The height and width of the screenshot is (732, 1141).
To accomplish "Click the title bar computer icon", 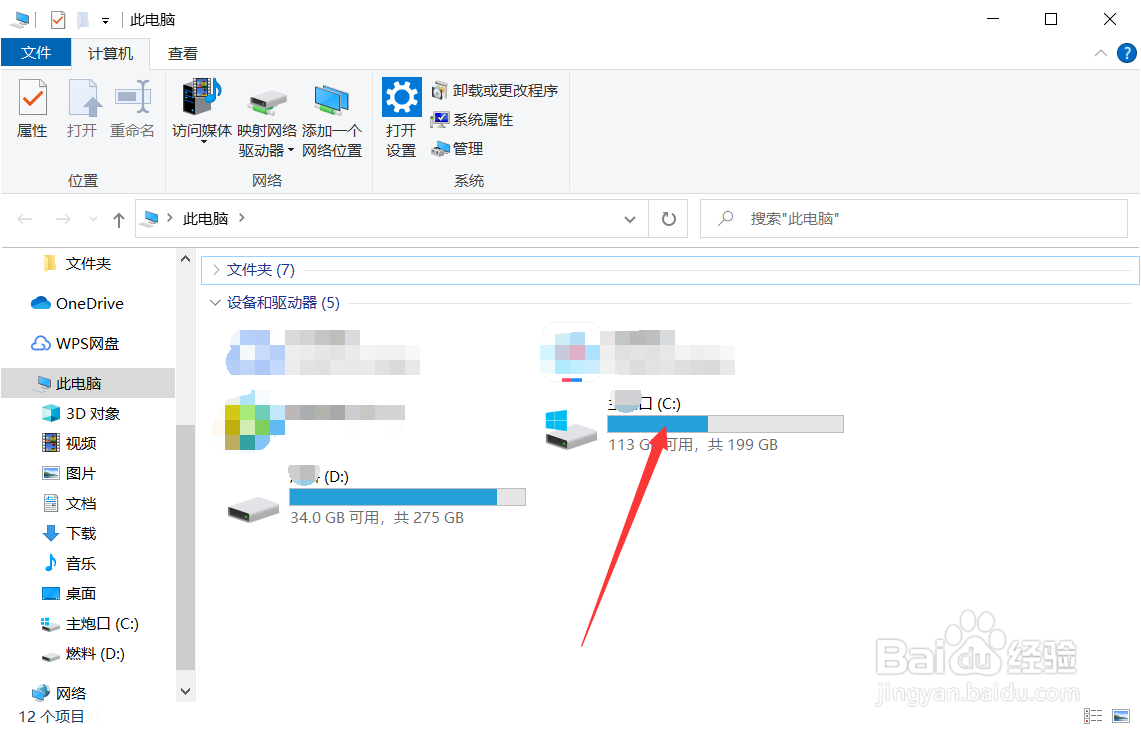I will tap(20, 20).
